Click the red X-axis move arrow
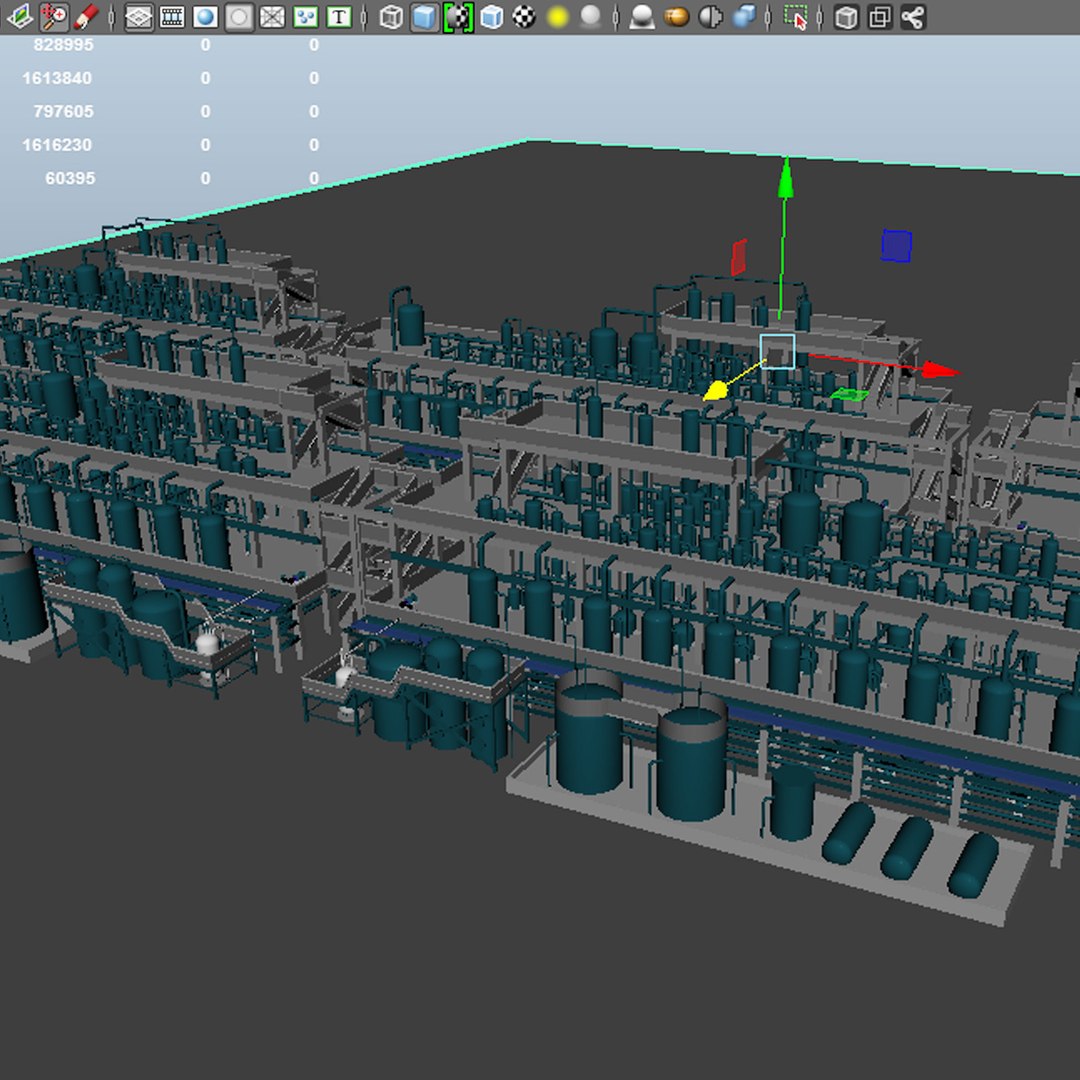The height and width of the screenshot is (1080, 1080). coord(940,371)
